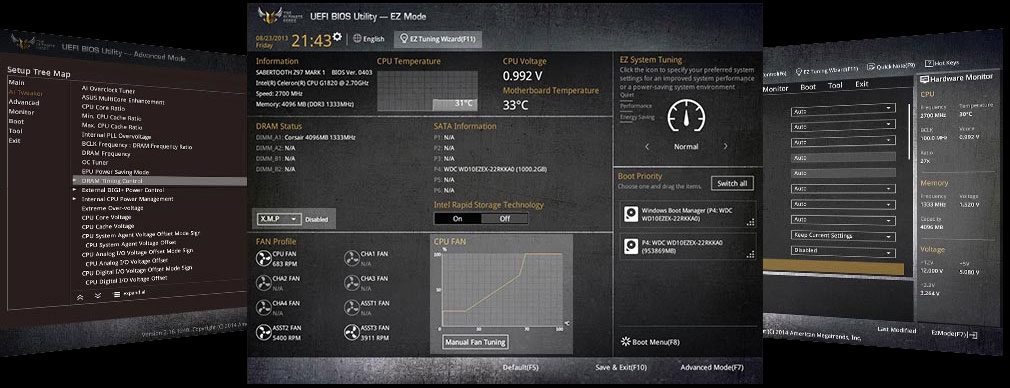Open Boot Menu snowflake icon
The height and width of the screenshot is (388, 1010).
[625, 342]
